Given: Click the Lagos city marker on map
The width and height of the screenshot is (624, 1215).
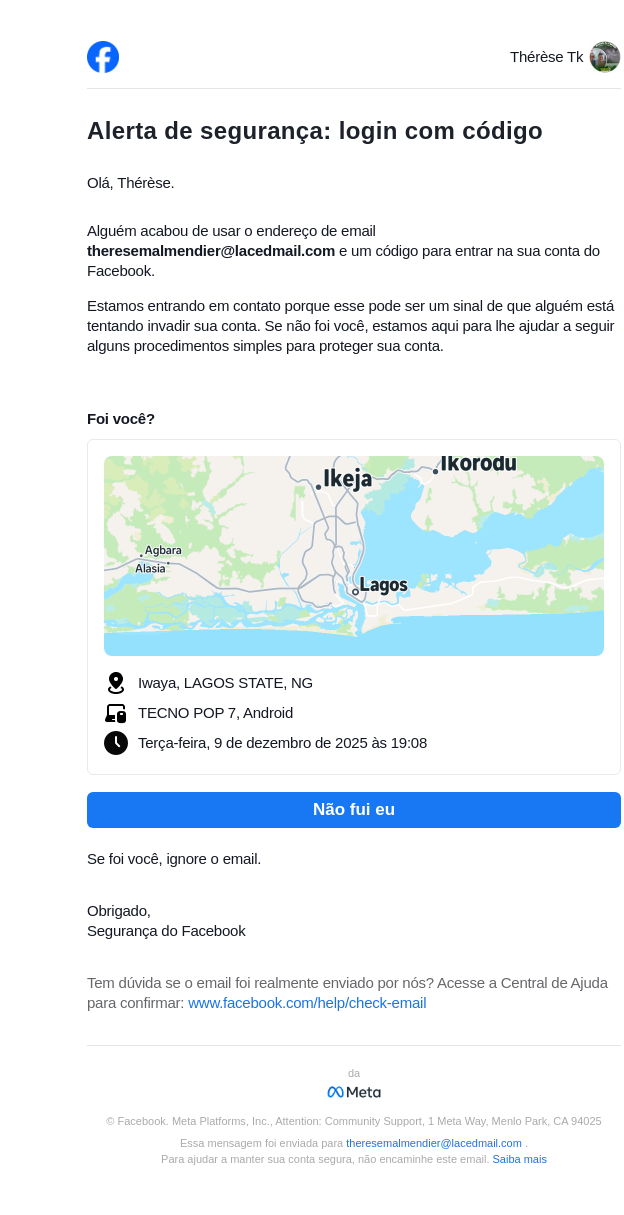Looking at the screenshot, I should (355, 592).
